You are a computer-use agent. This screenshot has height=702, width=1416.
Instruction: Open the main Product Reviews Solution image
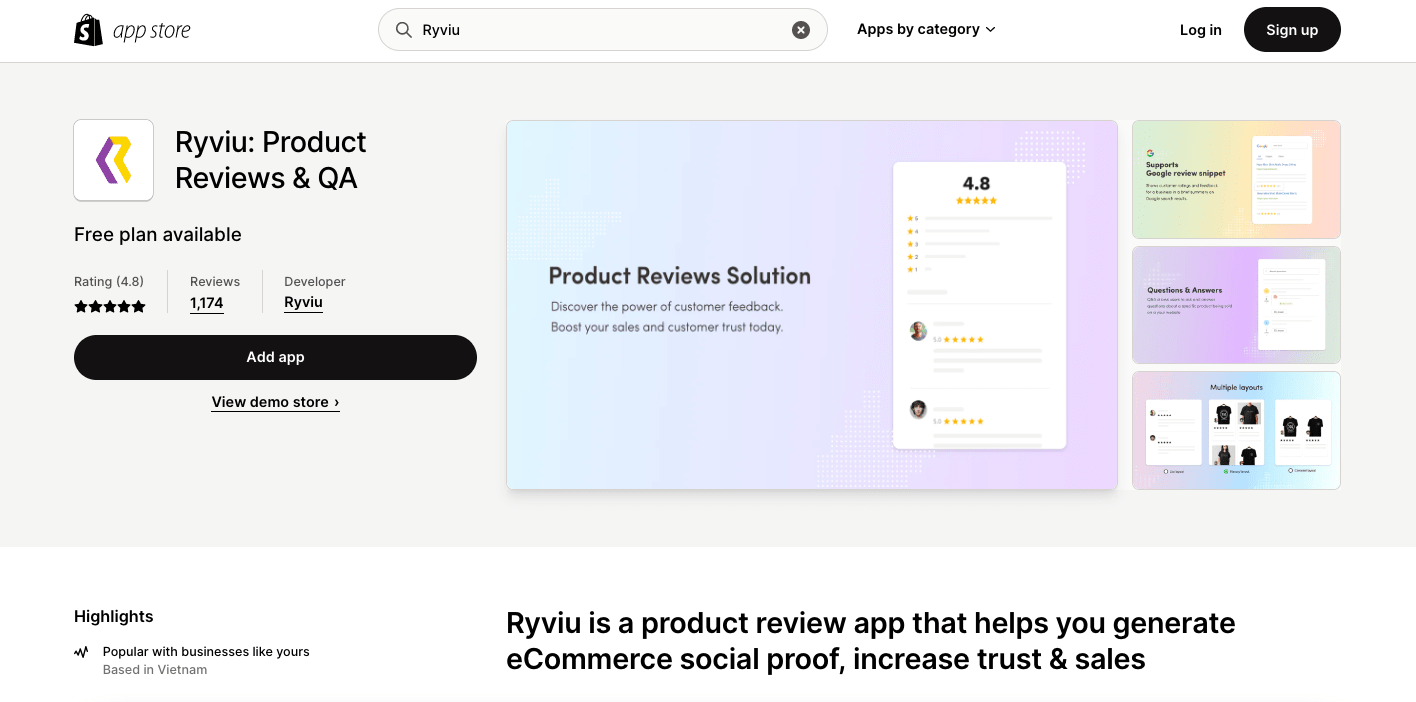pyautogui.click(x=812, y=305)
